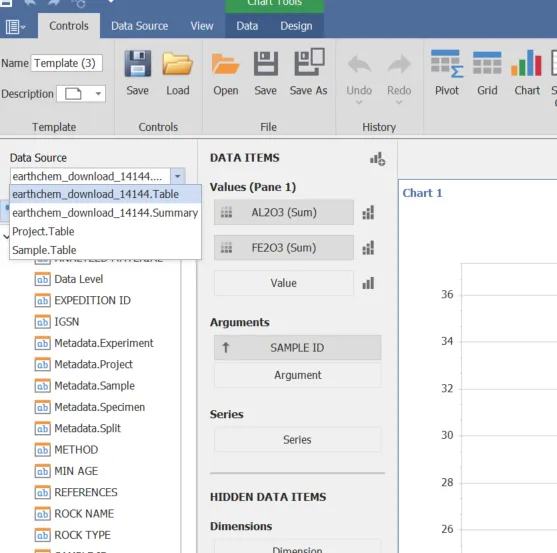
Task: Click the field icon beside MIN AGE
Action: pyautogui.click(x=43, y=471)
